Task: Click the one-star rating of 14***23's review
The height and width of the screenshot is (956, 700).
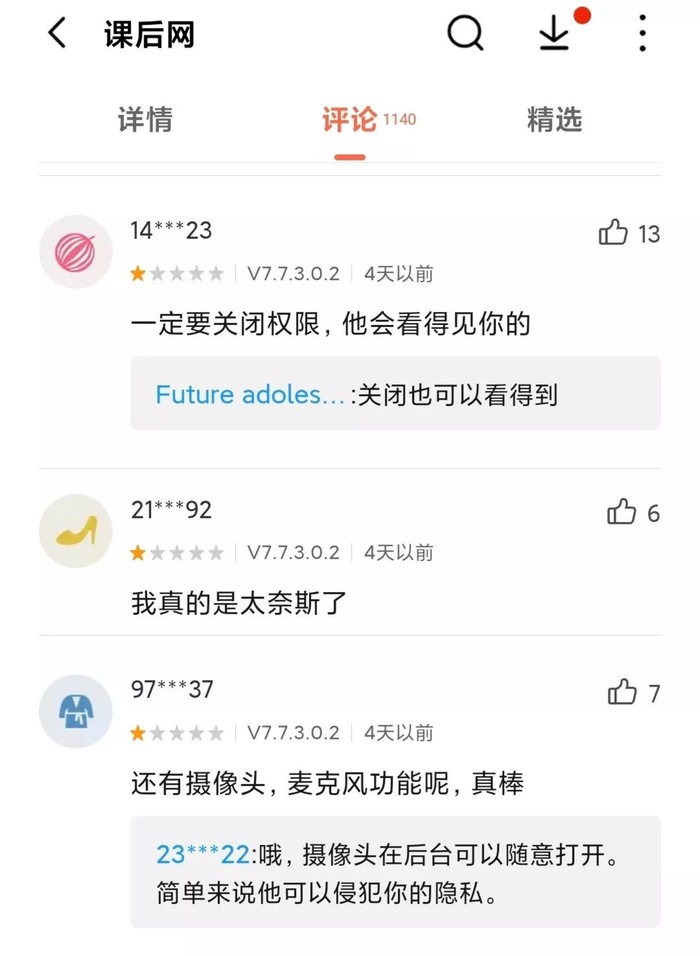Action: tap(177, 274)
